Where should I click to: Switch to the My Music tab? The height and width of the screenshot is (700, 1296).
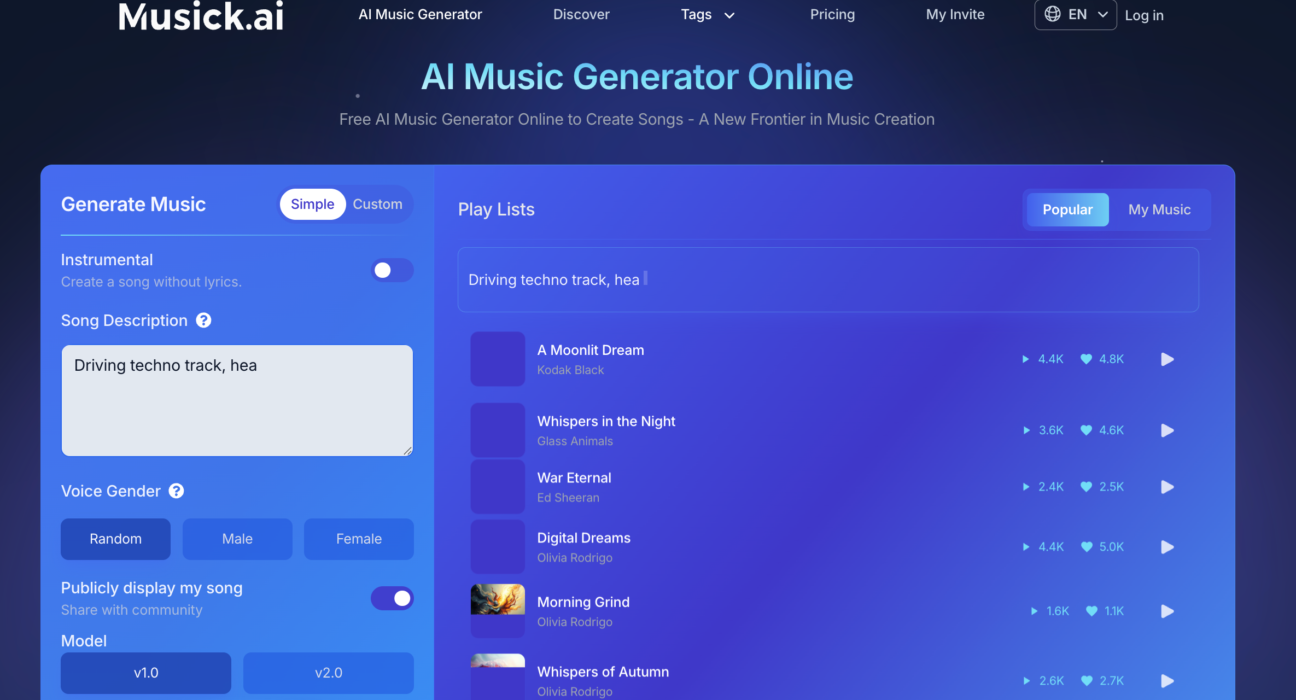point(1159,209)
